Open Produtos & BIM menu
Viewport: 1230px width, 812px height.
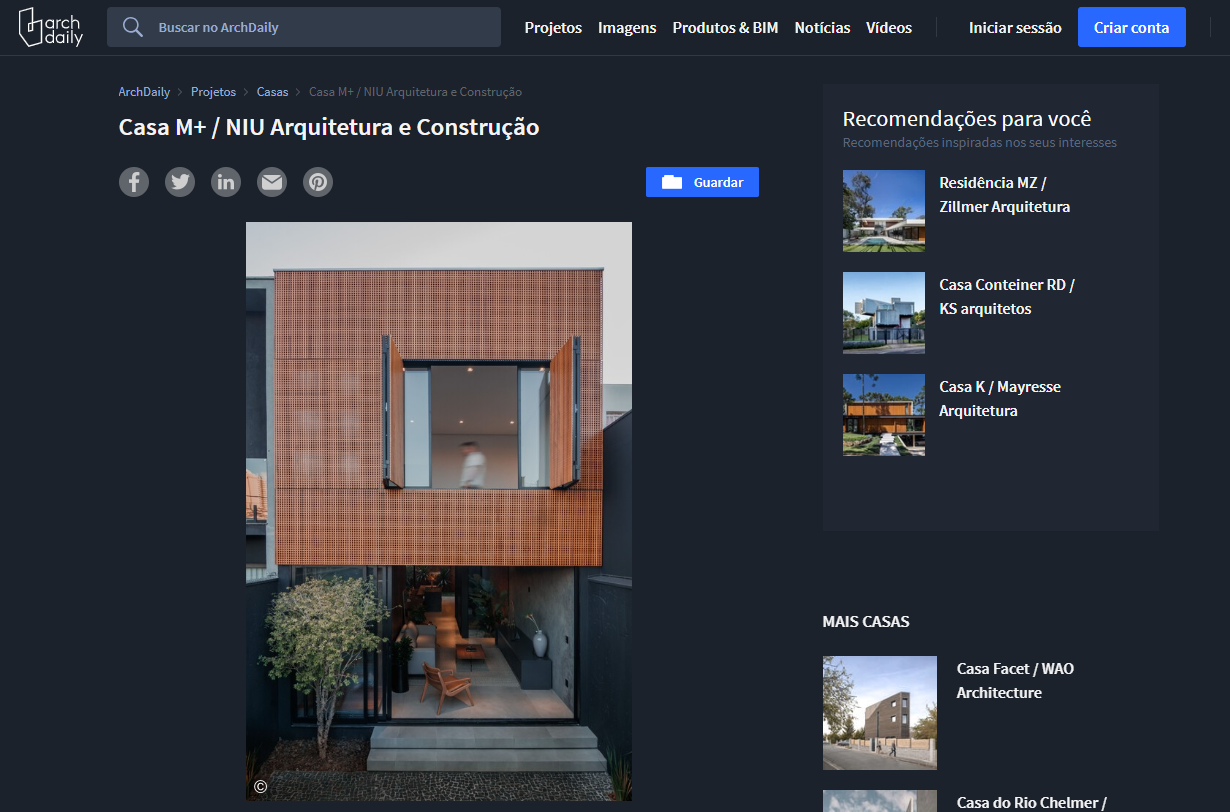point(725,28)
